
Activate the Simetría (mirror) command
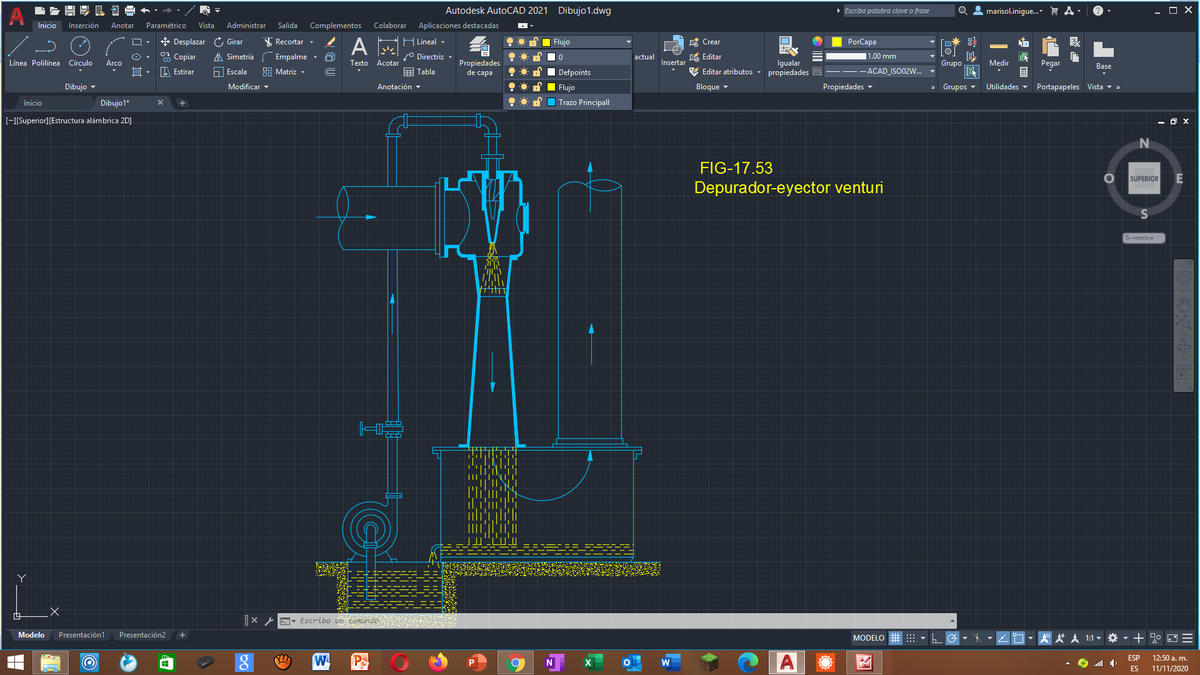233,57
